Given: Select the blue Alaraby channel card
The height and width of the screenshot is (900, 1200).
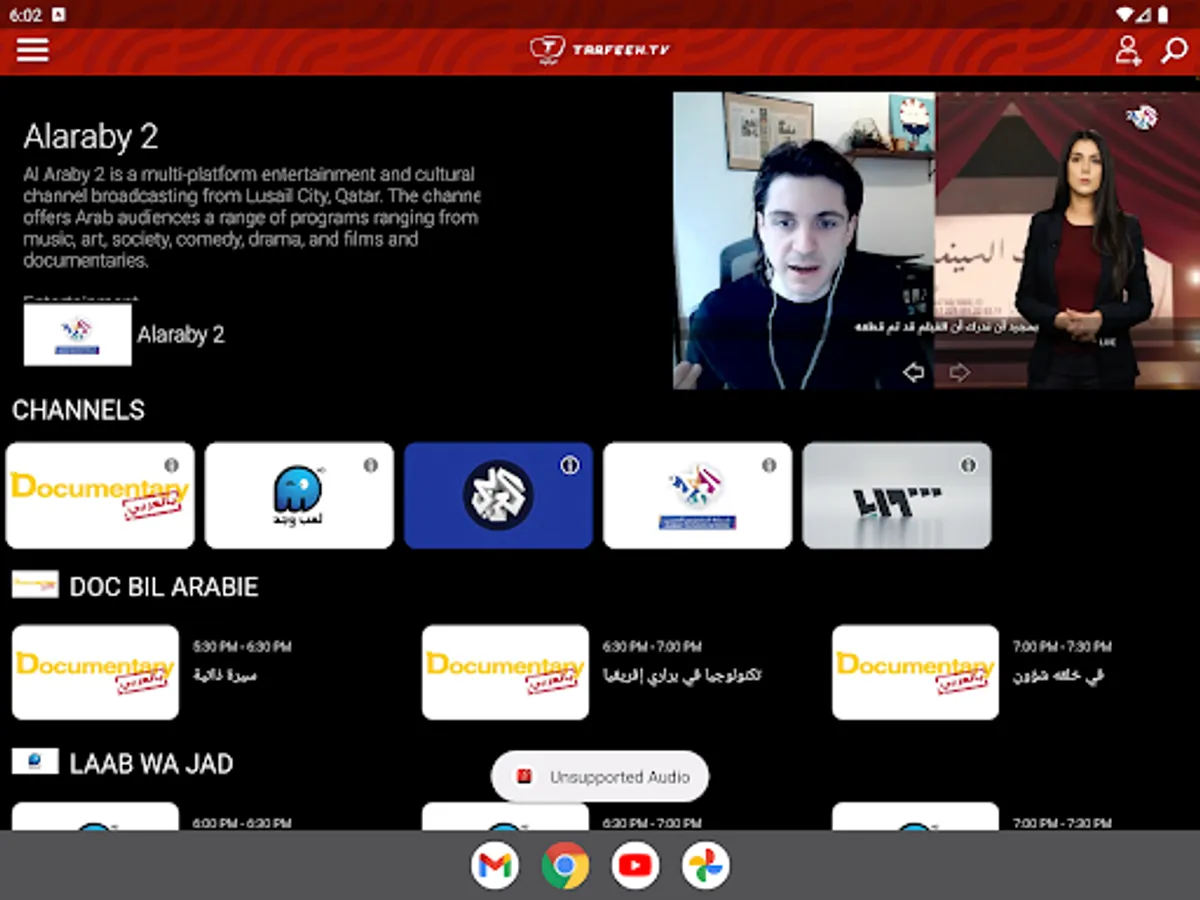Looking at the screenshot, I should [x=498, y=496].
